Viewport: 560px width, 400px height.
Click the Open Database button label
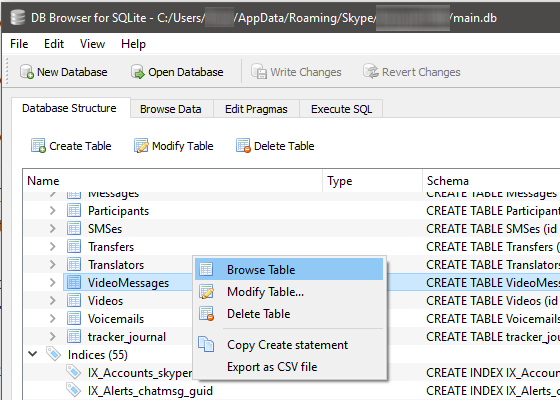tap(186, 72)
